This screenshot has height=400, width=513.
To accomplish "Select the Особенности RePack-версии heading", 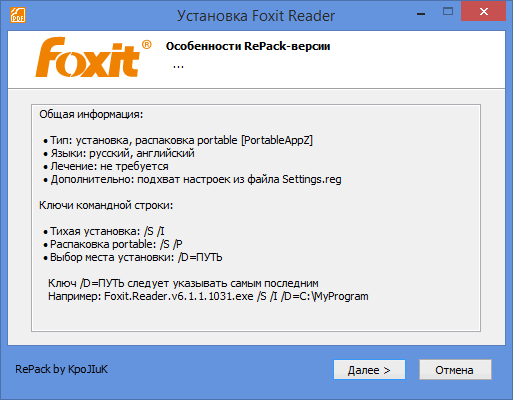I will pos(248,46).
